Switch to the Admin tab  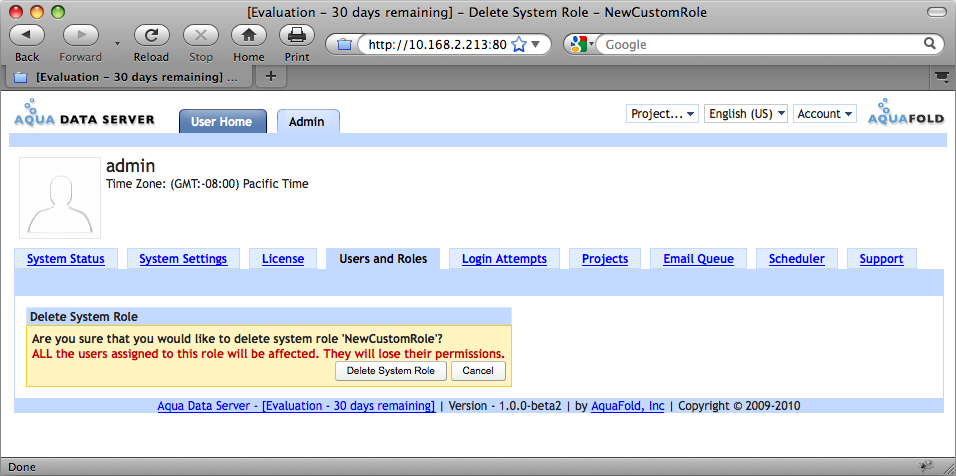pos(308,121)
